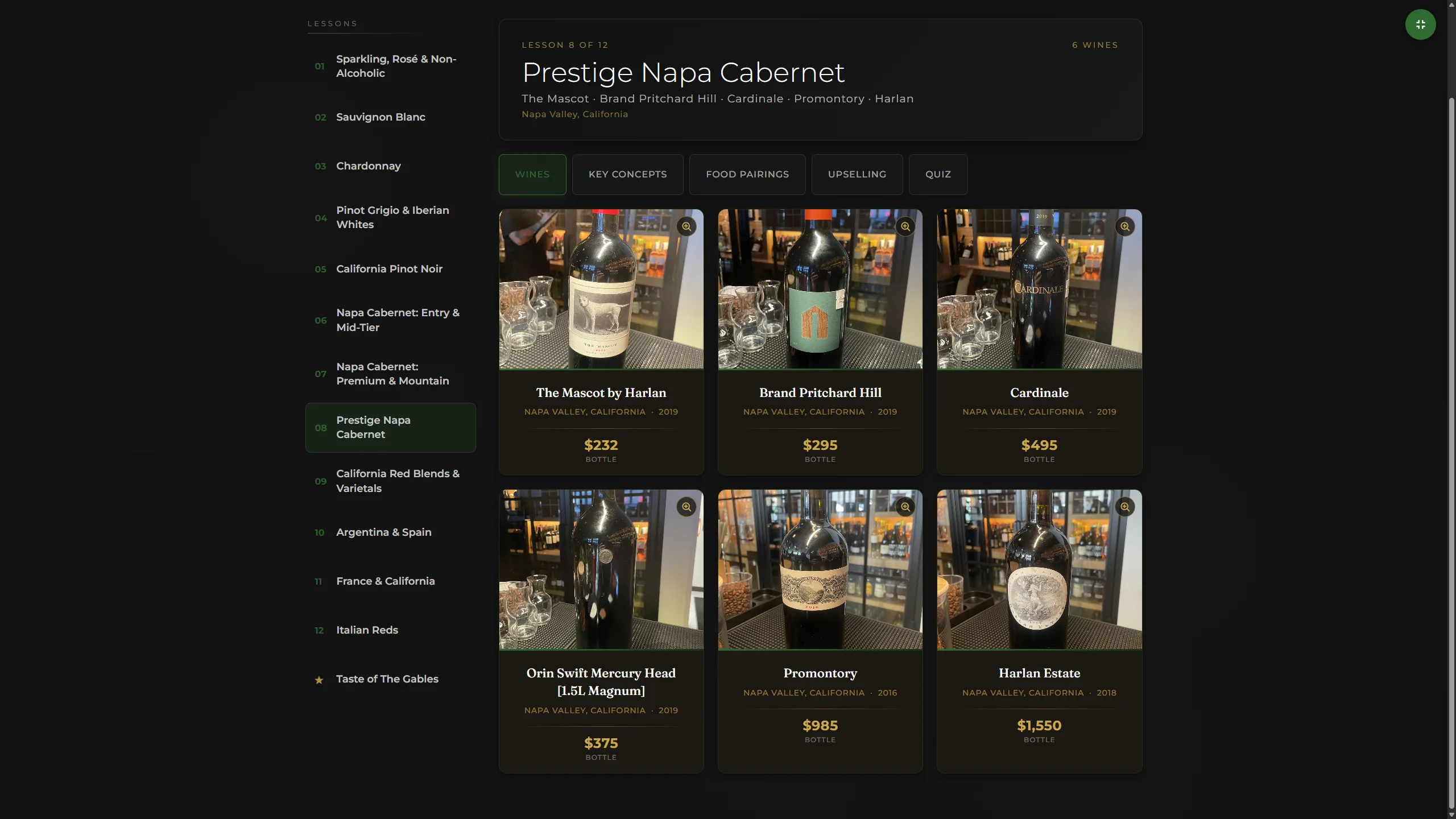Screen dimensions: 1456x819
Task: Click 'Napa Valley, California' under the heading
Action: [574, 114]
